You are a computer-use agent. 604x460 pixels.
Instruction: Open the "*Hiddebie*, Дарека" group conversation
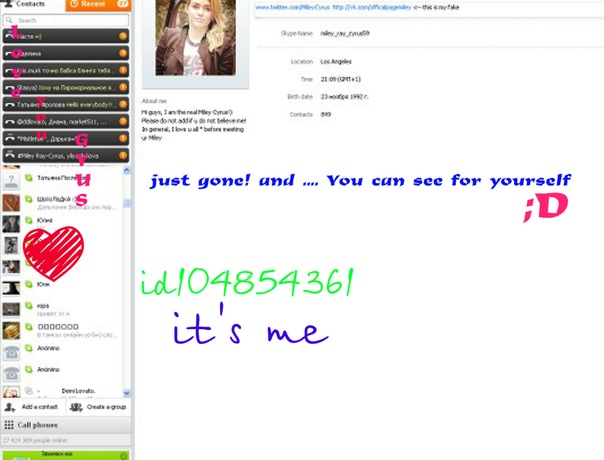coord(66,138)
